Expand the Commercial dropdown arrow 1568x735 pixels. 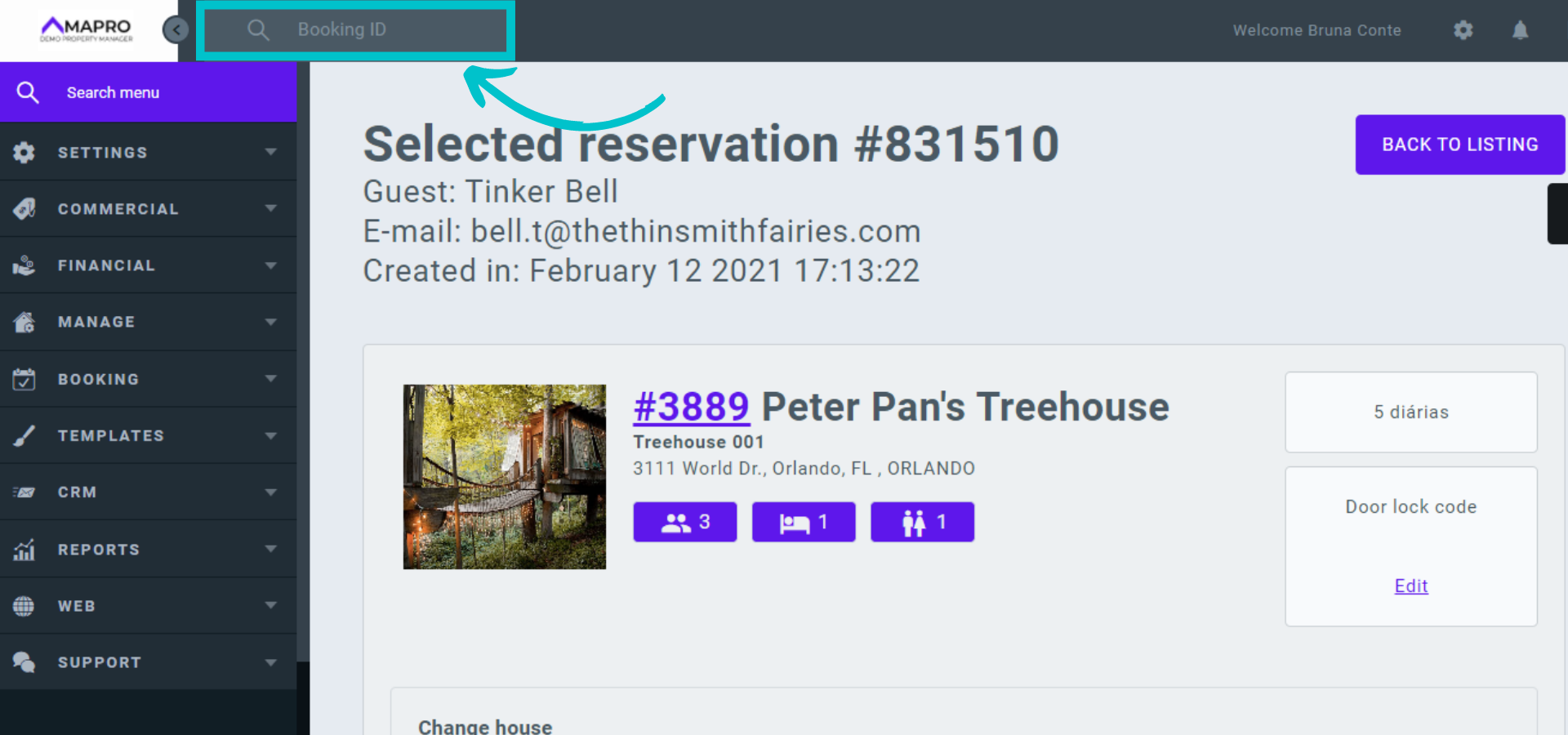pos(271,208)
